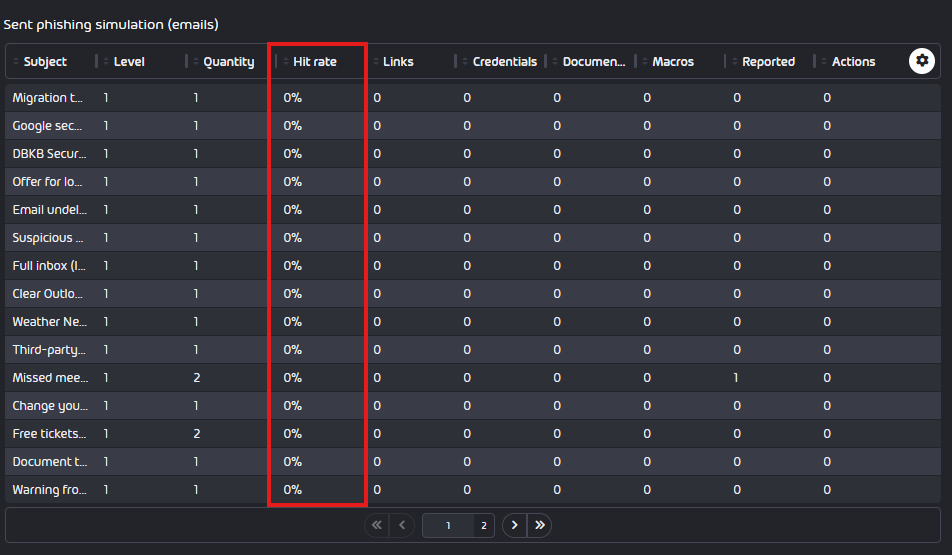Sort by Reported column header

coord(768,61)
